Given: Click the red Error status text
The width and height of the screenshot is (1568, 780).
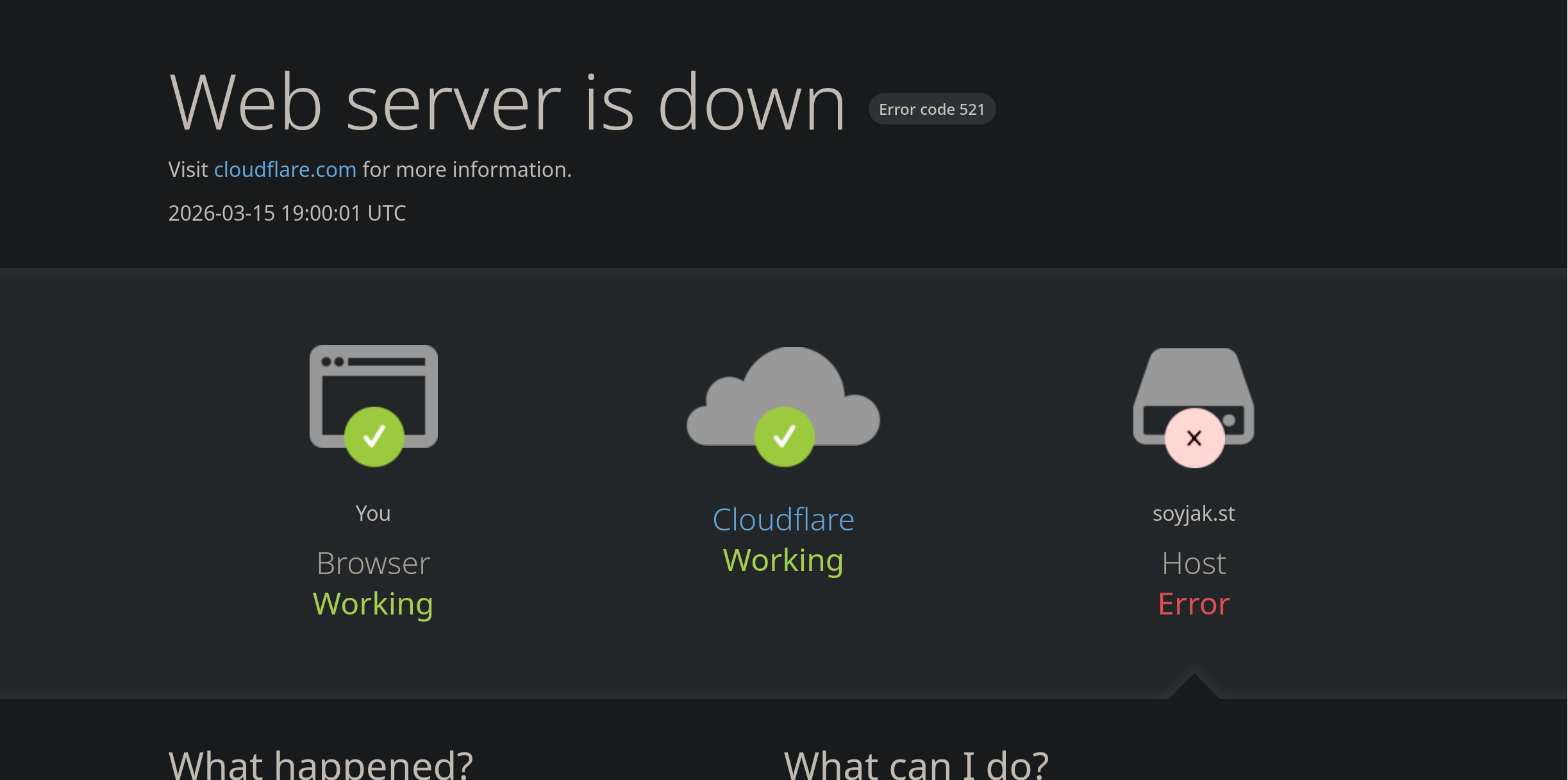Looking at the screenshot, I should [1194, 604].
